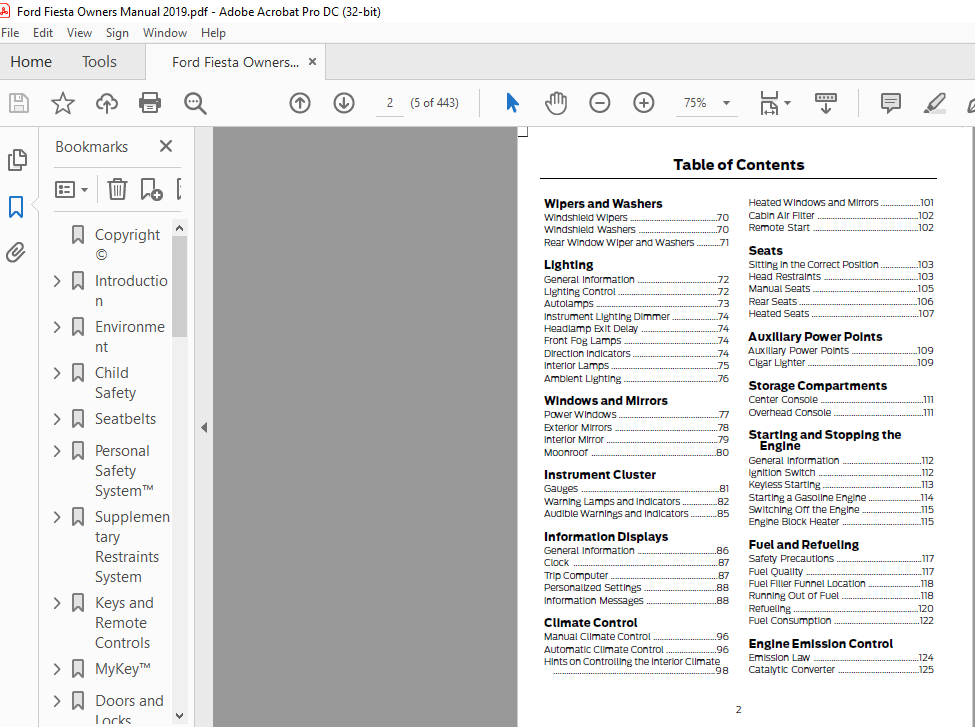The width and height of the screenshot is (975, 727).
Task: Expand the Personal Safety System bookmark
Action: (x=57, y=451)
